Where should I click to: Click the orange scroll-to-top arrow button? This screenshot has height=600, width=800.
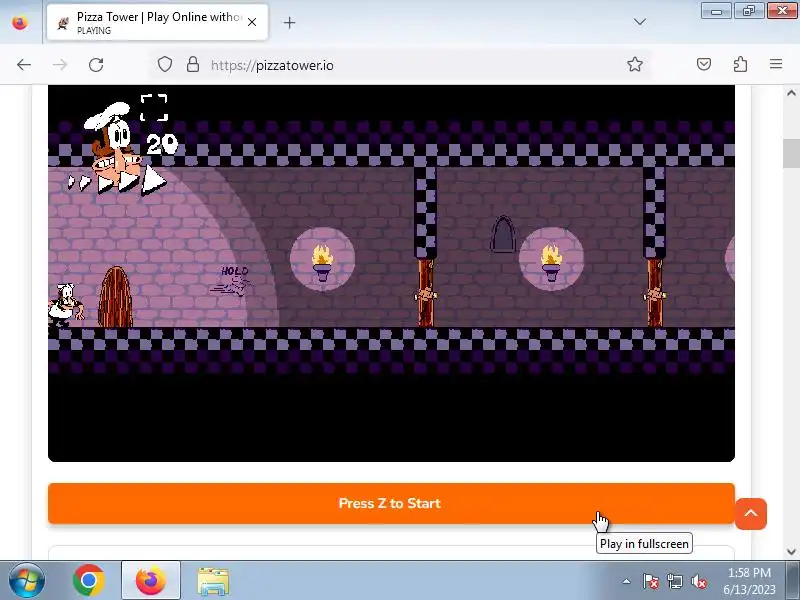[751, 514]
